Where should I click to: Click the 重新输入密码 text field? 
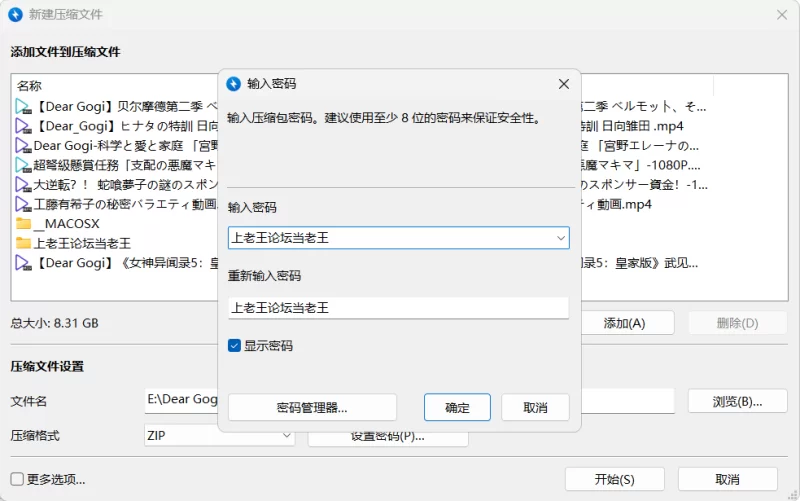tap(398, 308)
